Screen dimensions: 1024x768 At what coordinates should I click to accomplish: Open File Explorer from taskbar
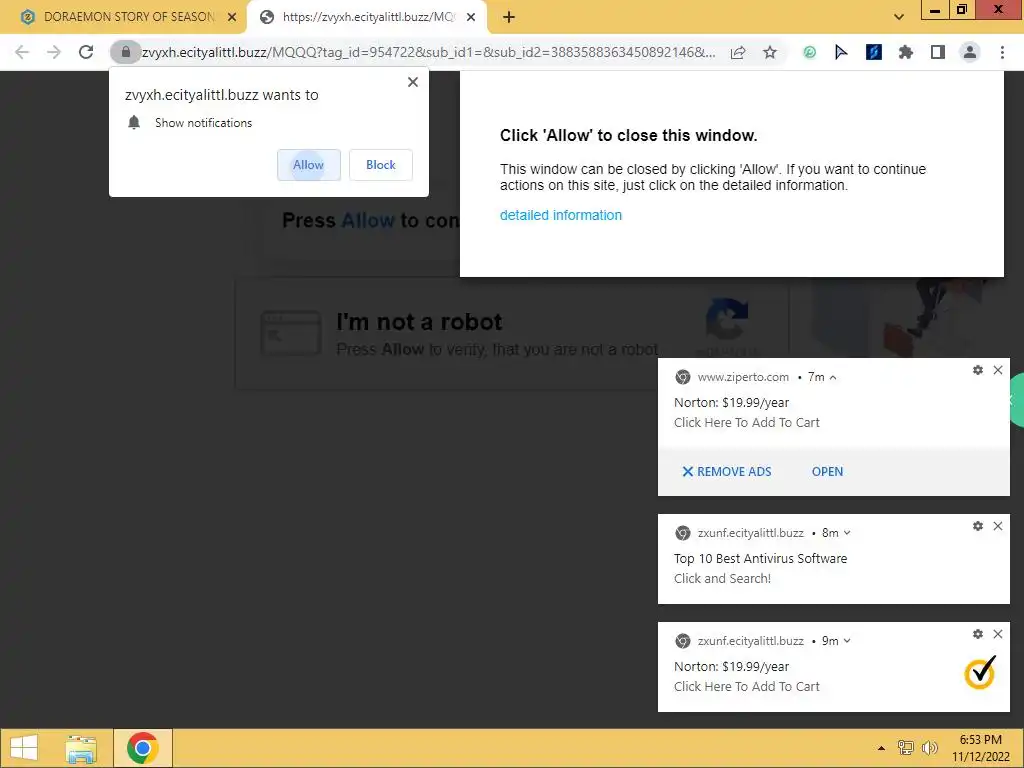point(81,748)
